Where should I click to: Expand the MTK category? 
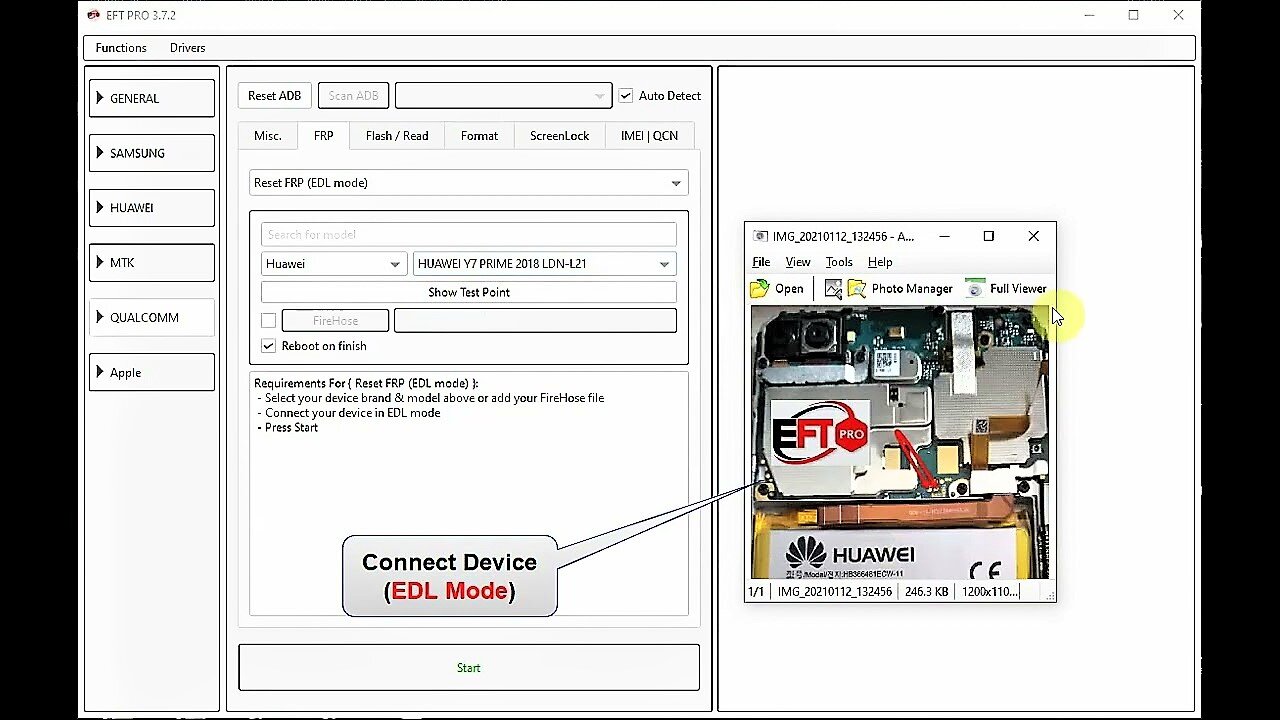pyautogui.click(x=152, y=262)
